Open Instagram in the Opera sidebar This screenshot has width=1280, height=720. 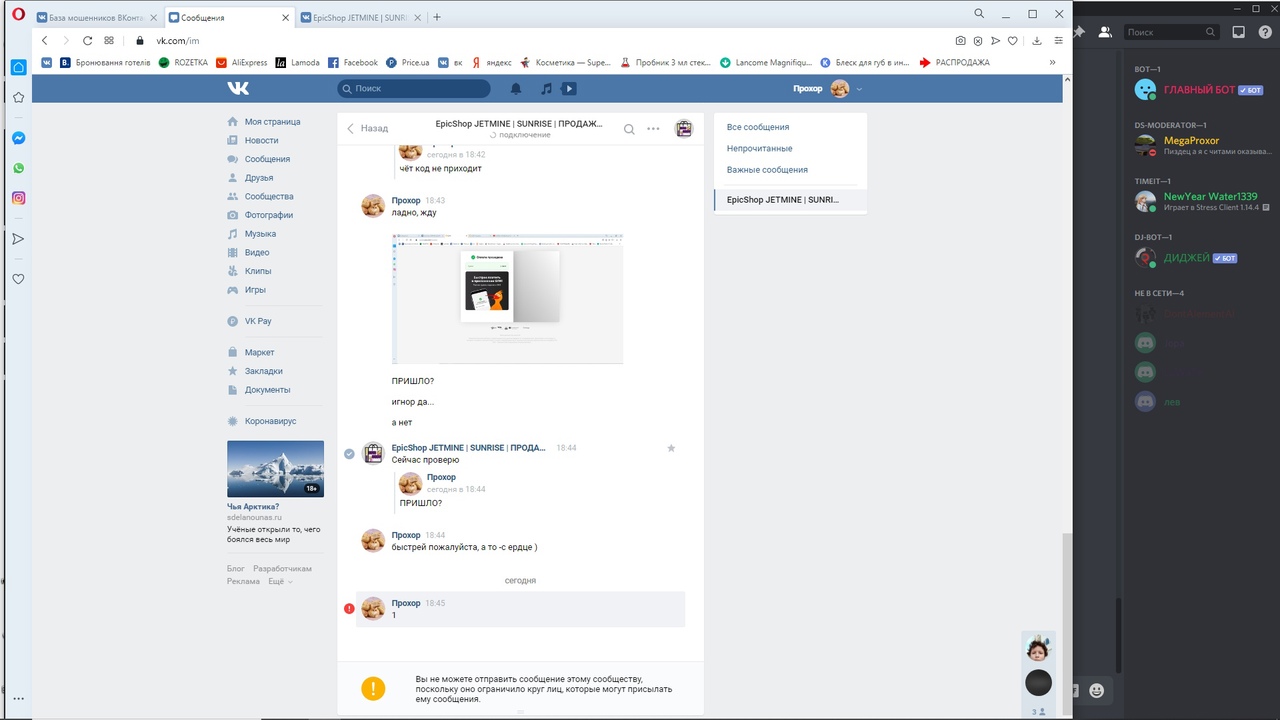click(18, 198)
